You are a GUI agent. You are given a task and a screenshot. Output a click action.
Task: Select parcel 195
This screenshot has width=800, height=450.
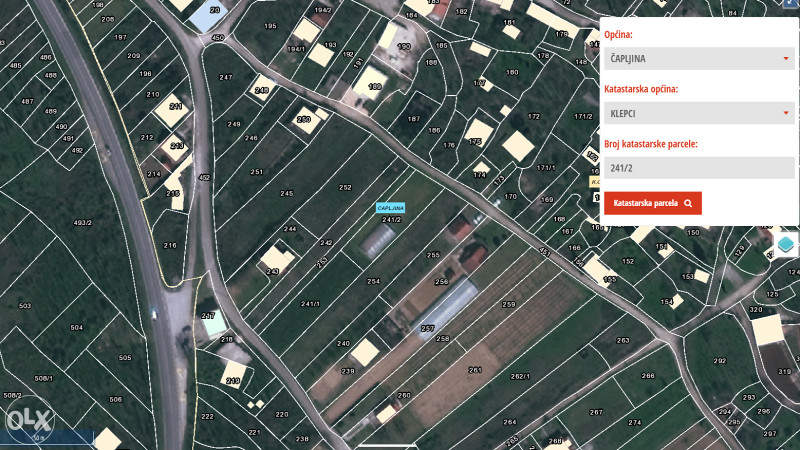270,26
